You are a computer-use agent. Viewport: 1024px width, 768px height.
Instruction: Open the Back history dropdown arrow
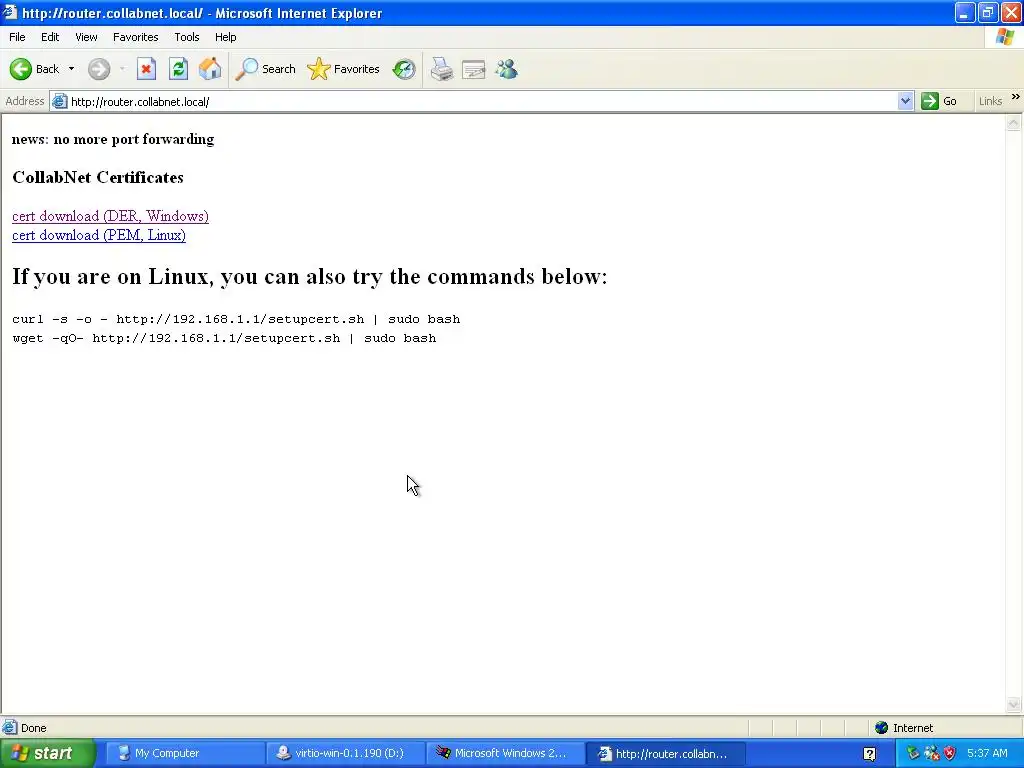[71, 69]
